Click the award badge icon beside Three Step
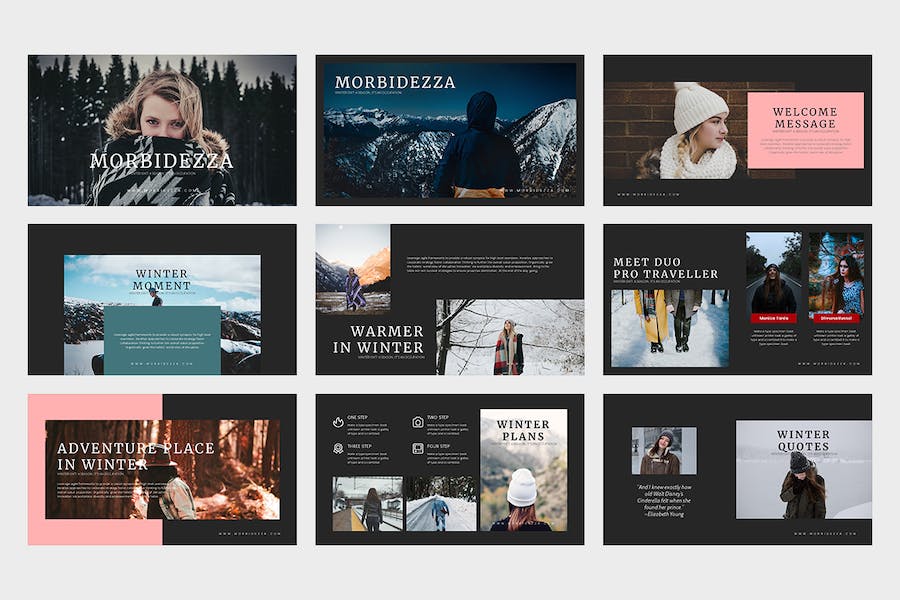Image resolution: width=900 pixels, height=600 pixels. tap(338, 448)
